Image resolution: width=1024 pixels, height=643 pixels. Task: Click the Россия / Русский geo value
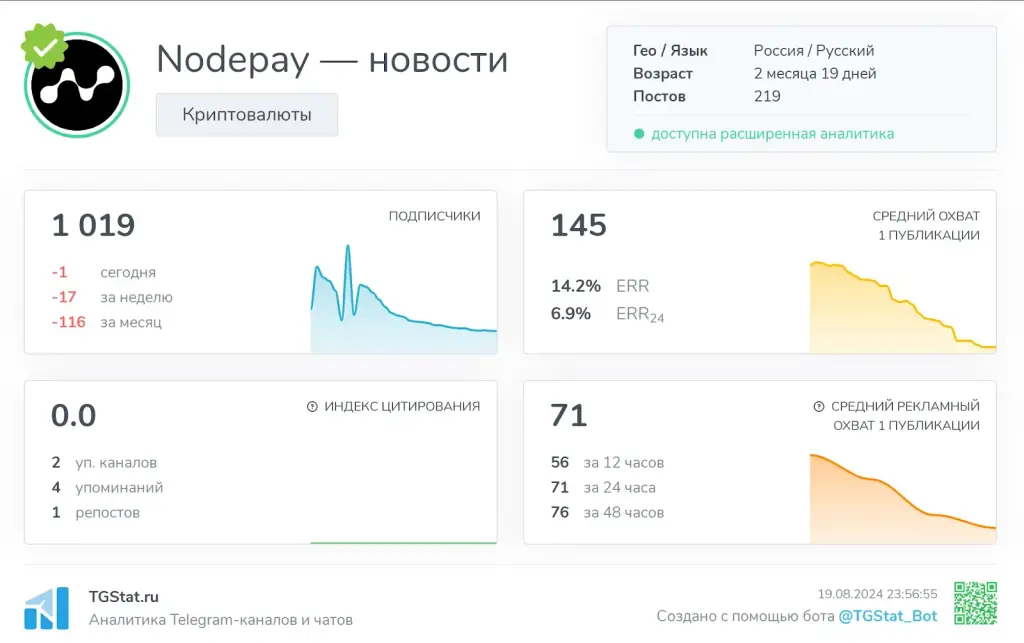pos(814,51)
